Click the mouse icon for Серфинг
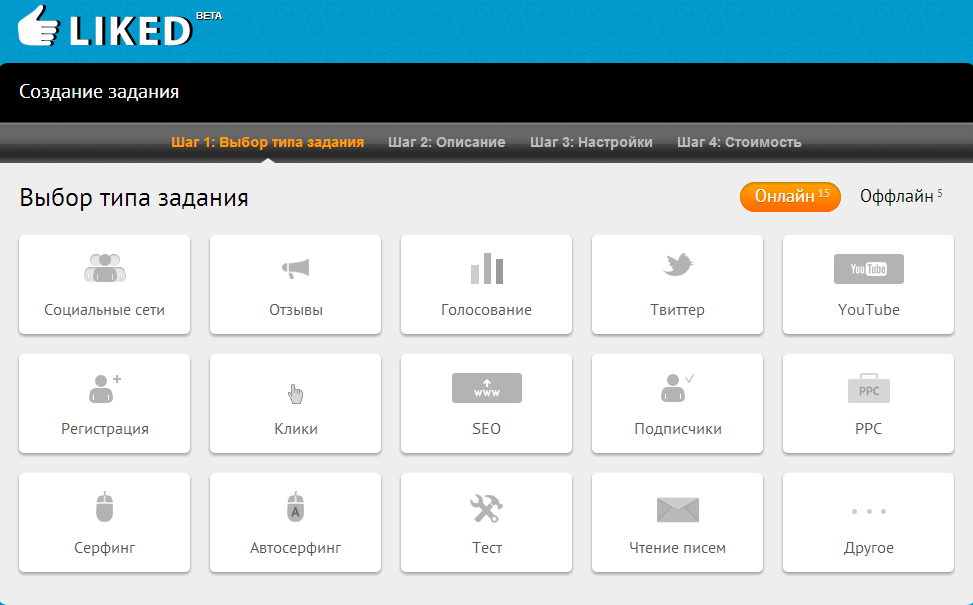 105,506
